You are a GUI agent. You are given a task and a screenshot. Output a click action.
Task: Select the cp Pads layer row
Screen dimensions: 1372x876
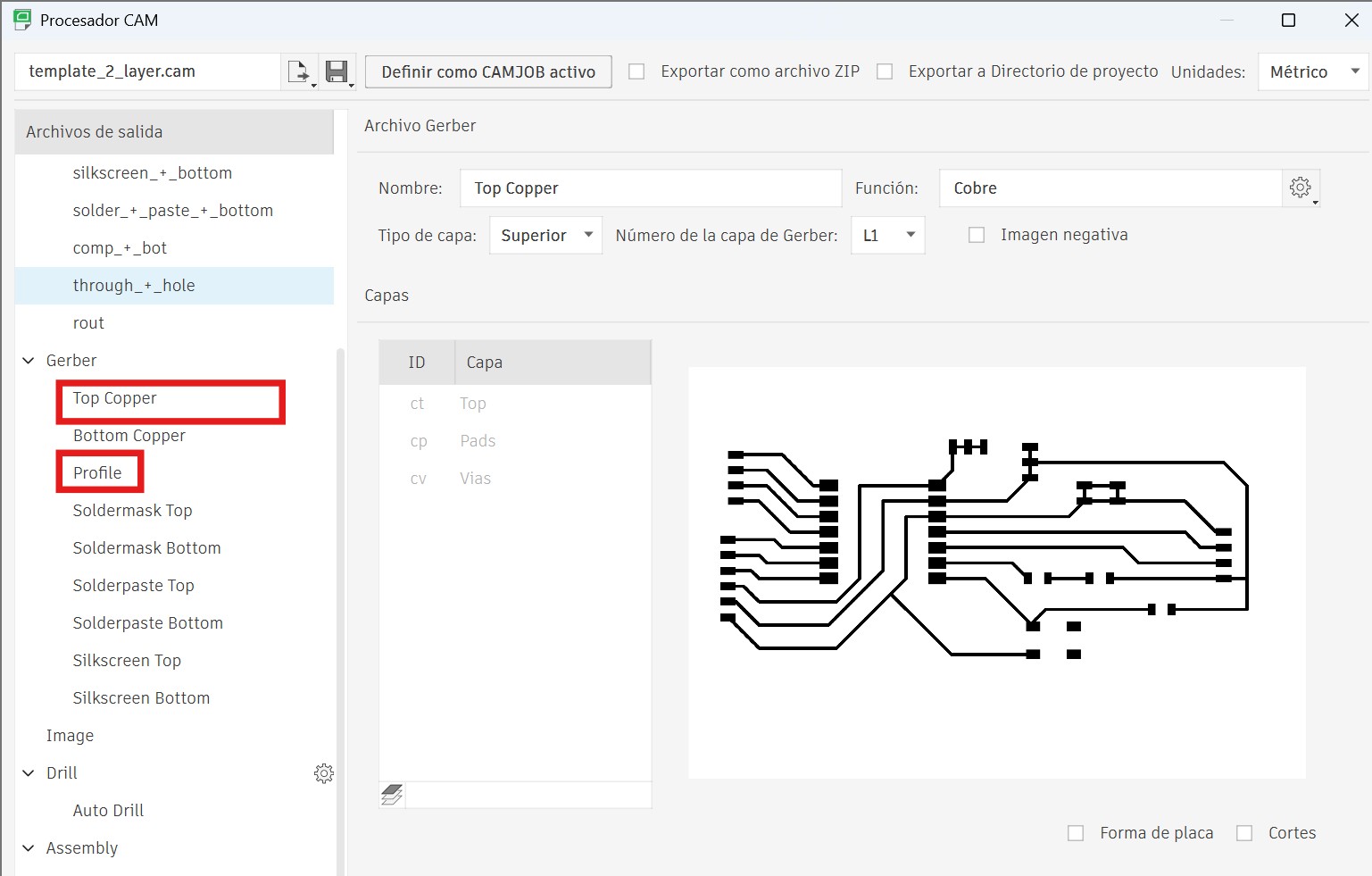[x=515, y=441]
